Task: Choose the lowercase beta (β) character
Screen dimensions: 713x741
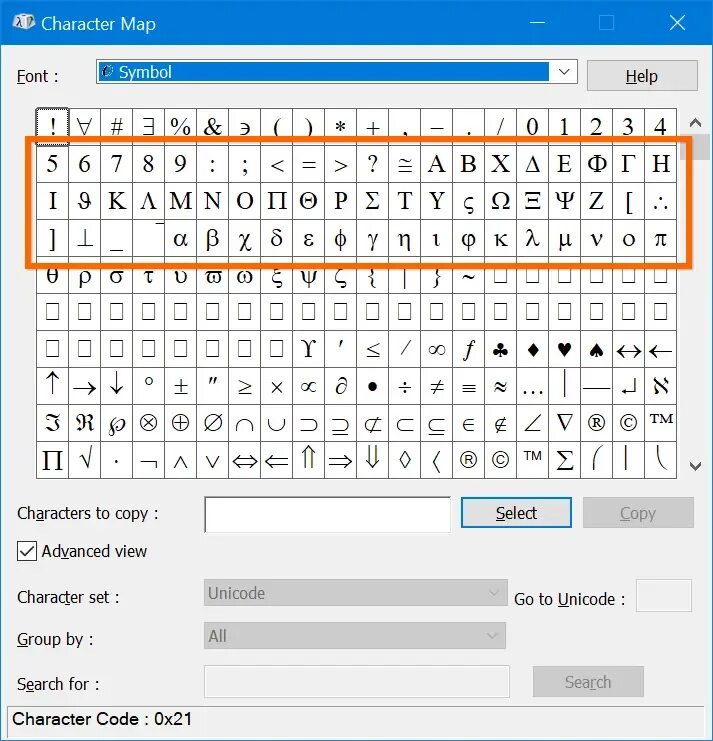Action: (213, 239)
